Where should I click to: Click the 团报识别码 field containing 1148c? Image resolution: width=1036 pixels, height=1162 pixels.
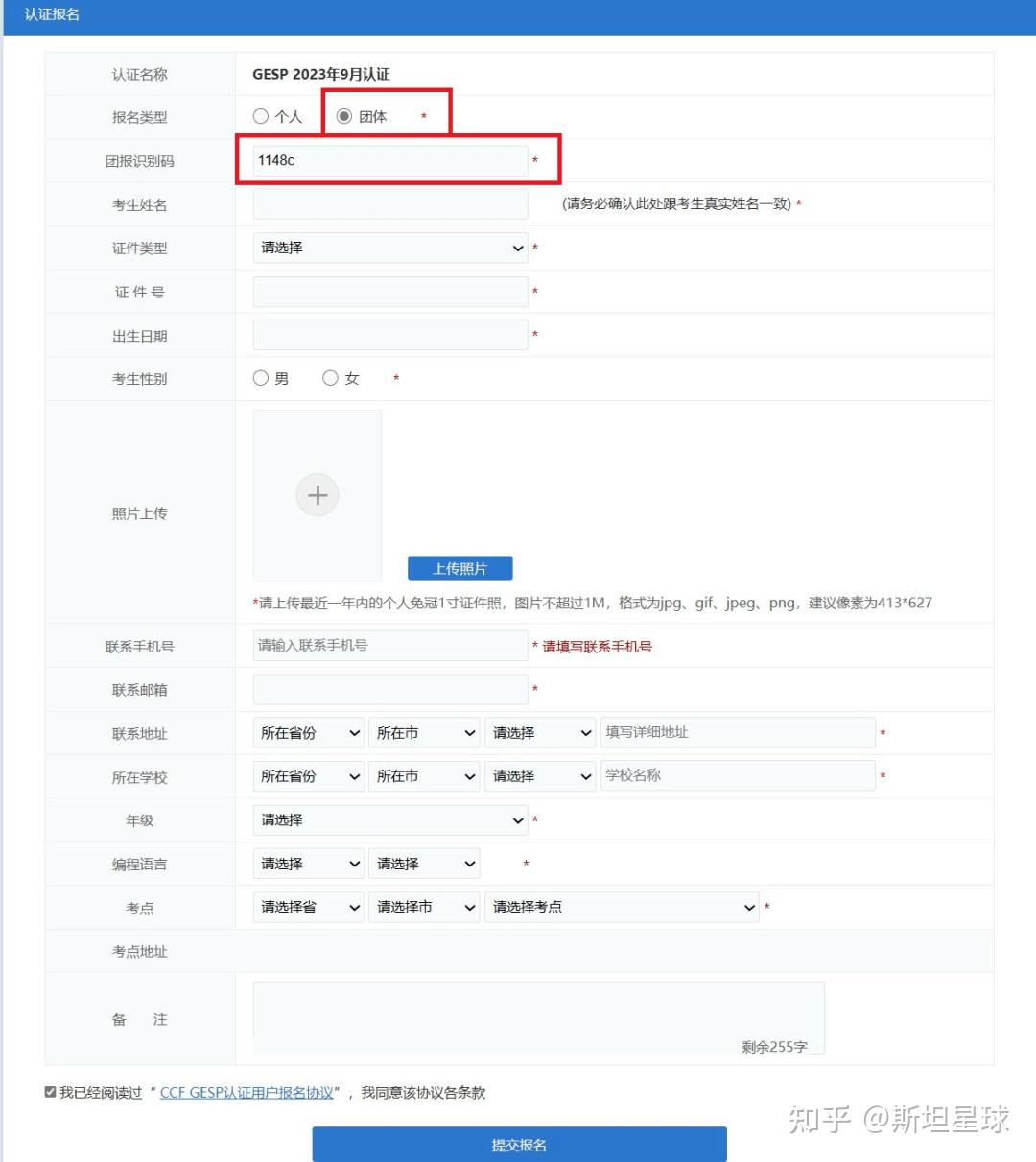(389, 160)
